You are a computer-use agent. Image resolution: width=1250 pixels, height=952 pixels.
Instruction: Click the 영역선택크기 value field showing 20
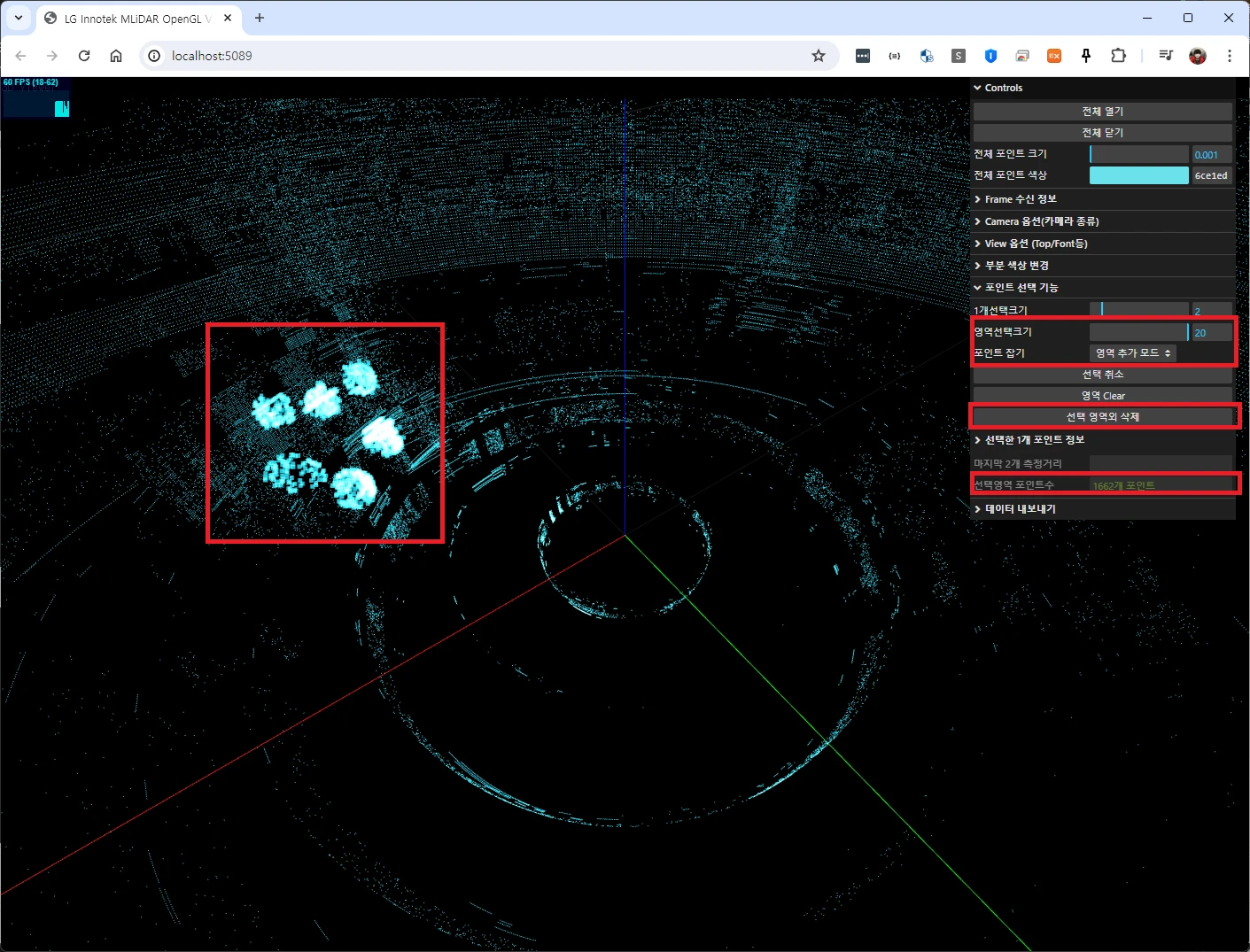click(1212, 332)
